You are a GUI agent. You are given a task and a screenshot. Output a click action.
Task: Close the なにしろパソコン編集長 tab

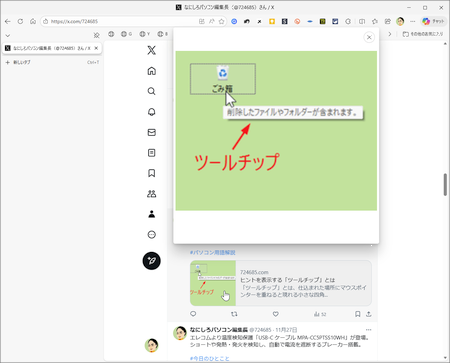[x=96, y=48]
